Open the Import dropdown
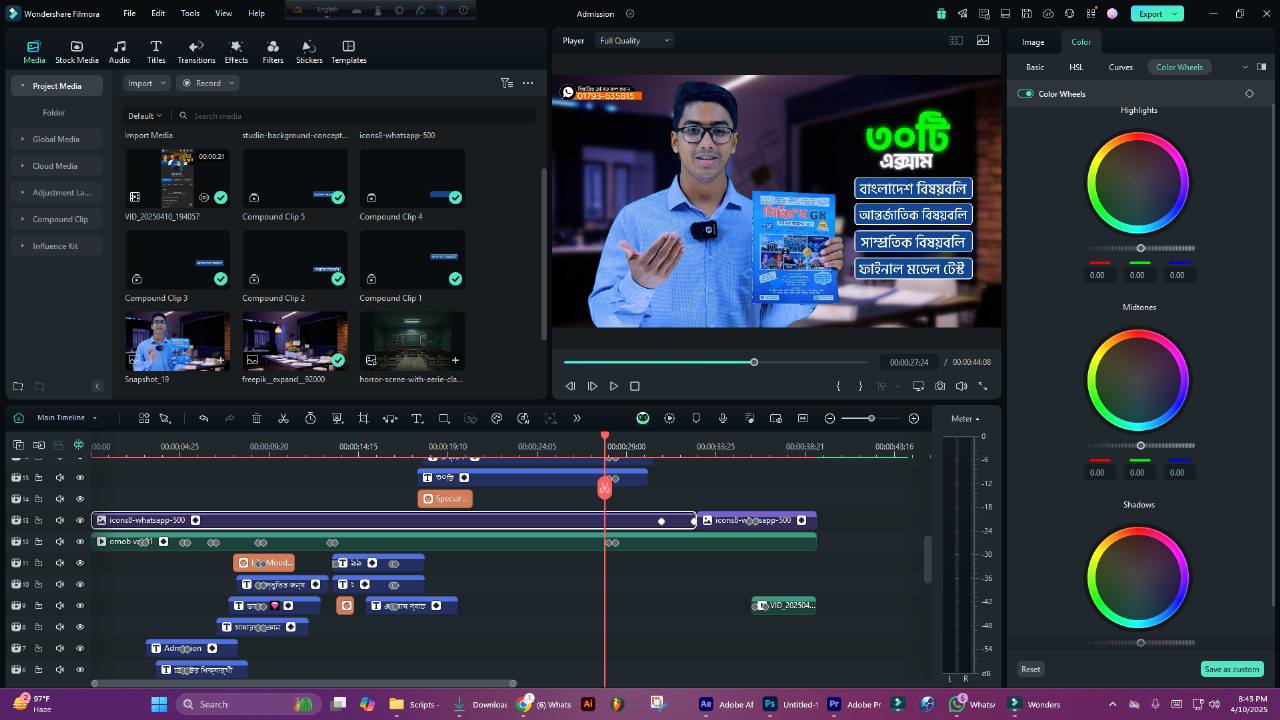 tap(146, 83)
